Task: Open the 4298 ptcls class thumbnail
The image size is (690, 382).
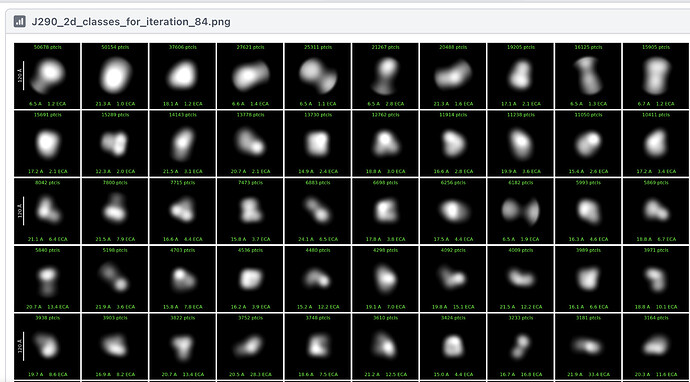Action: pos(385,279)
